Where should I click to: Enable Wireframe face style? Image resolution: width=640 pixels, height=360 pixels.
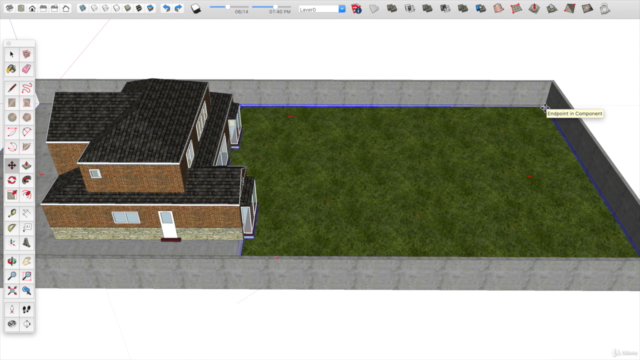(105, 8)
